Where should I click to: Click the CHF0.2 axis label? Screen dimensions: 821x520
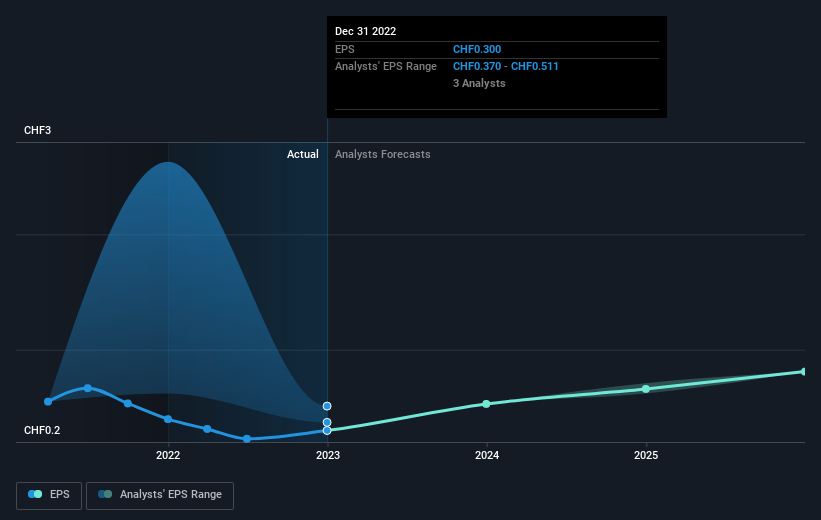(x=42, y=430)
